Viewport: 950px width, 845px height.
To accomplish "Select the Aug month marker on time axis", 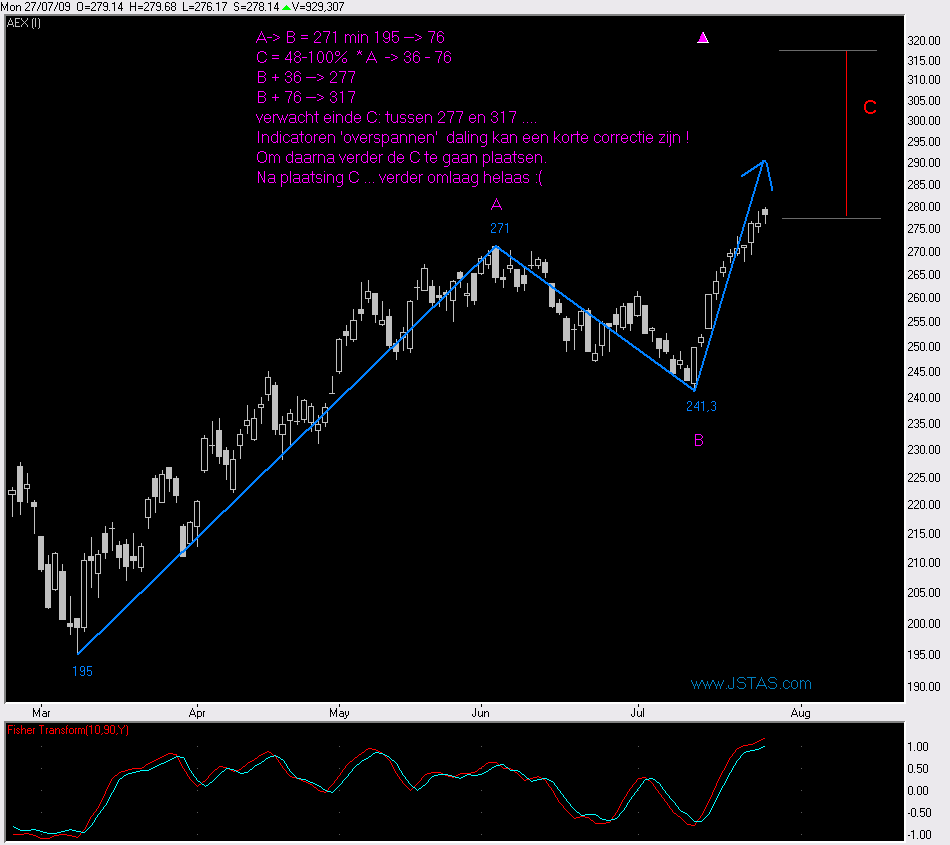I will (799, 713).
